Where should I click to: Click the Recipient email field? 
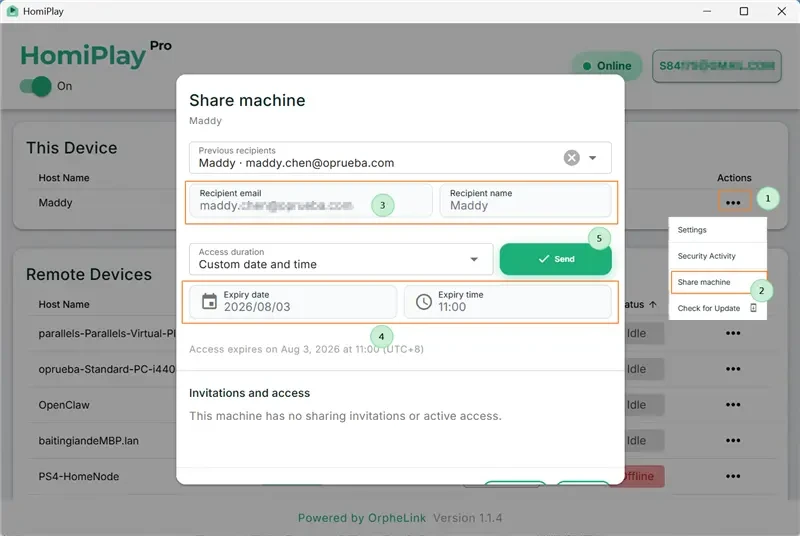pos(310,200)
